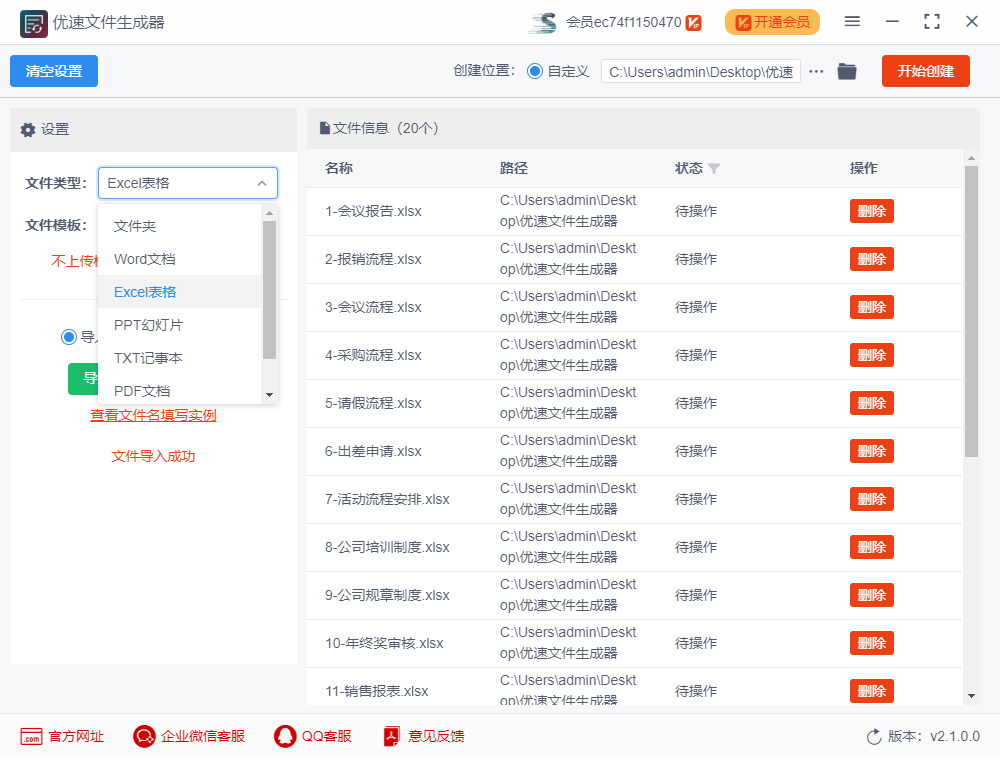Open the 查看文件名填写实例 link

pos(153,415)
